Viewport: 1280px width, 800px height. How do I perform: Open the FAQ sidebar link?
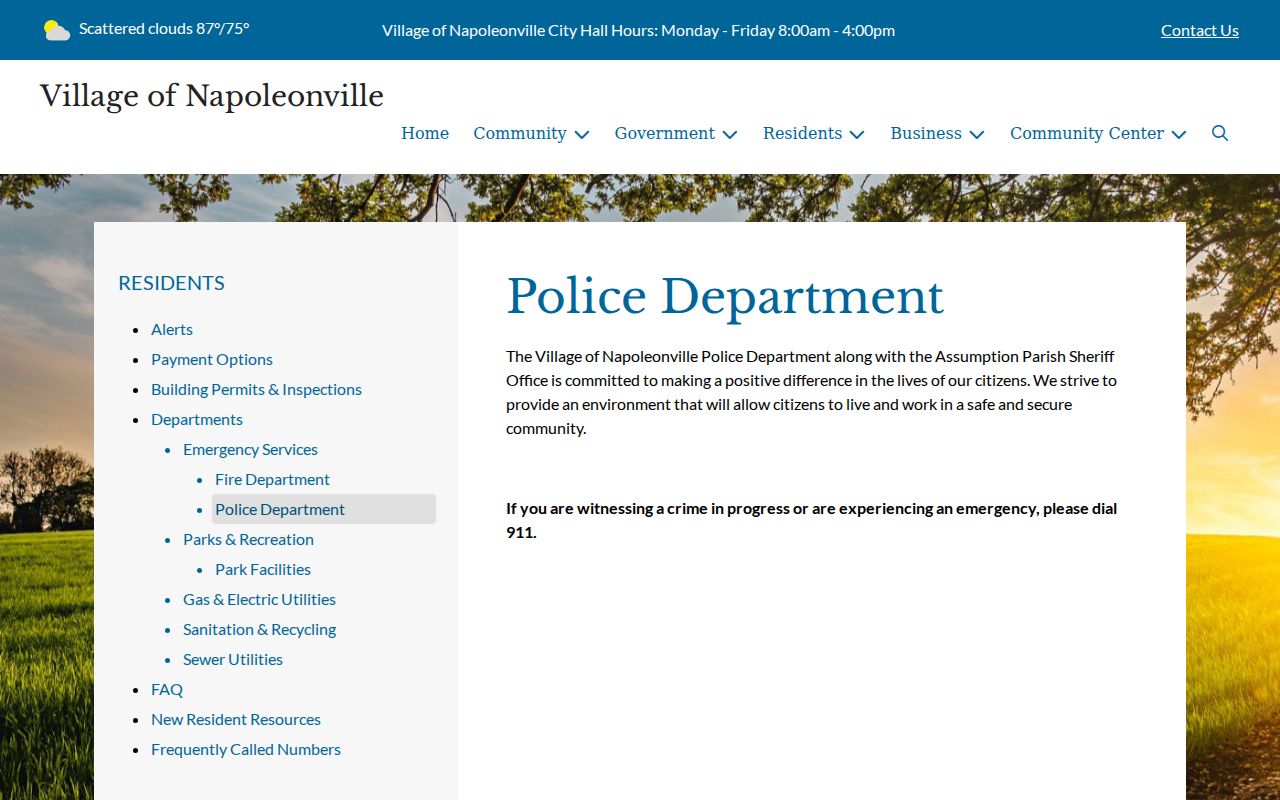pos(167,689)
